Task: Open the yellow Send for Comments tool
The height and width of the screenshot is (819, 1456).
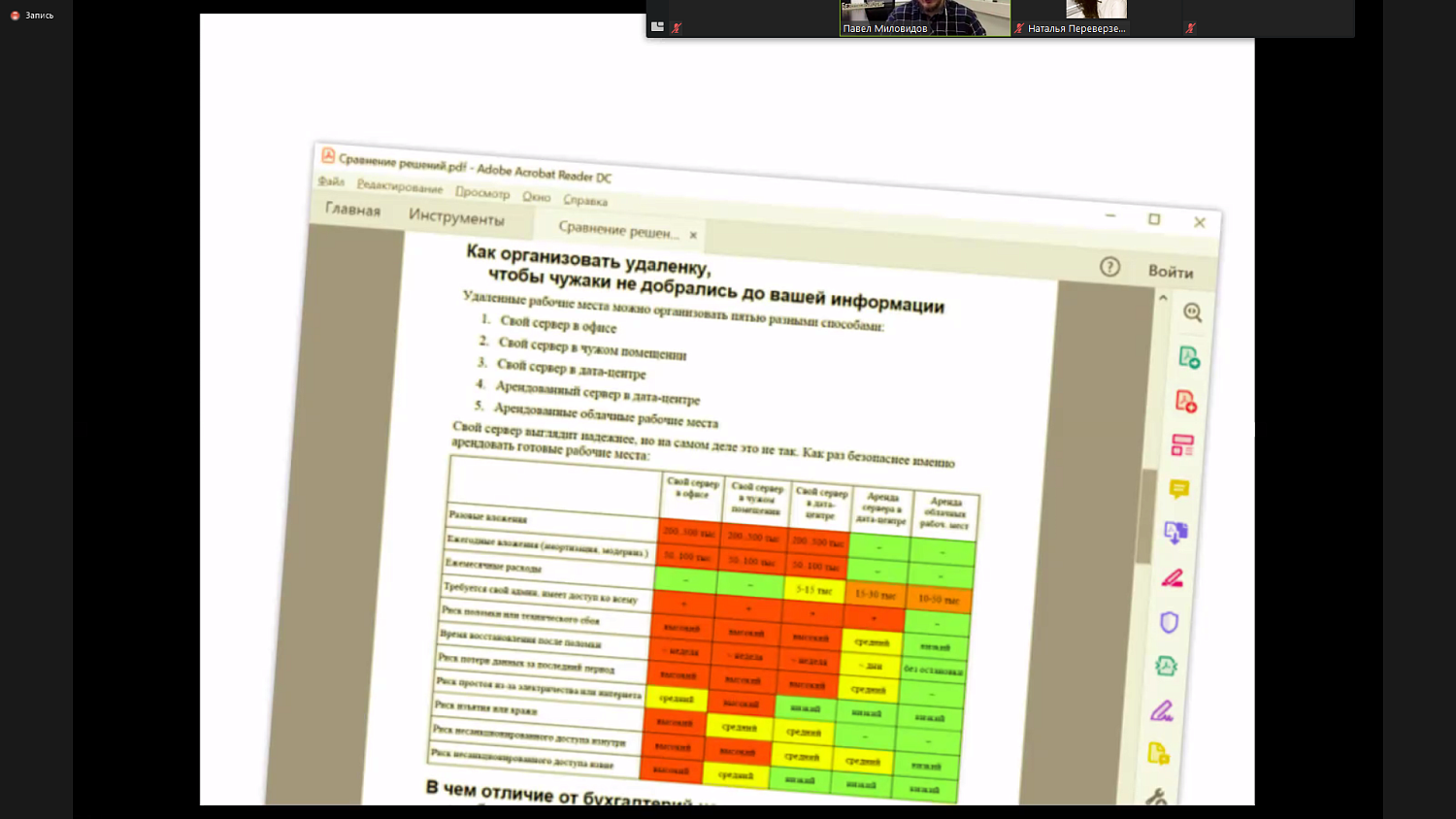Action: tap(1158, 753)
